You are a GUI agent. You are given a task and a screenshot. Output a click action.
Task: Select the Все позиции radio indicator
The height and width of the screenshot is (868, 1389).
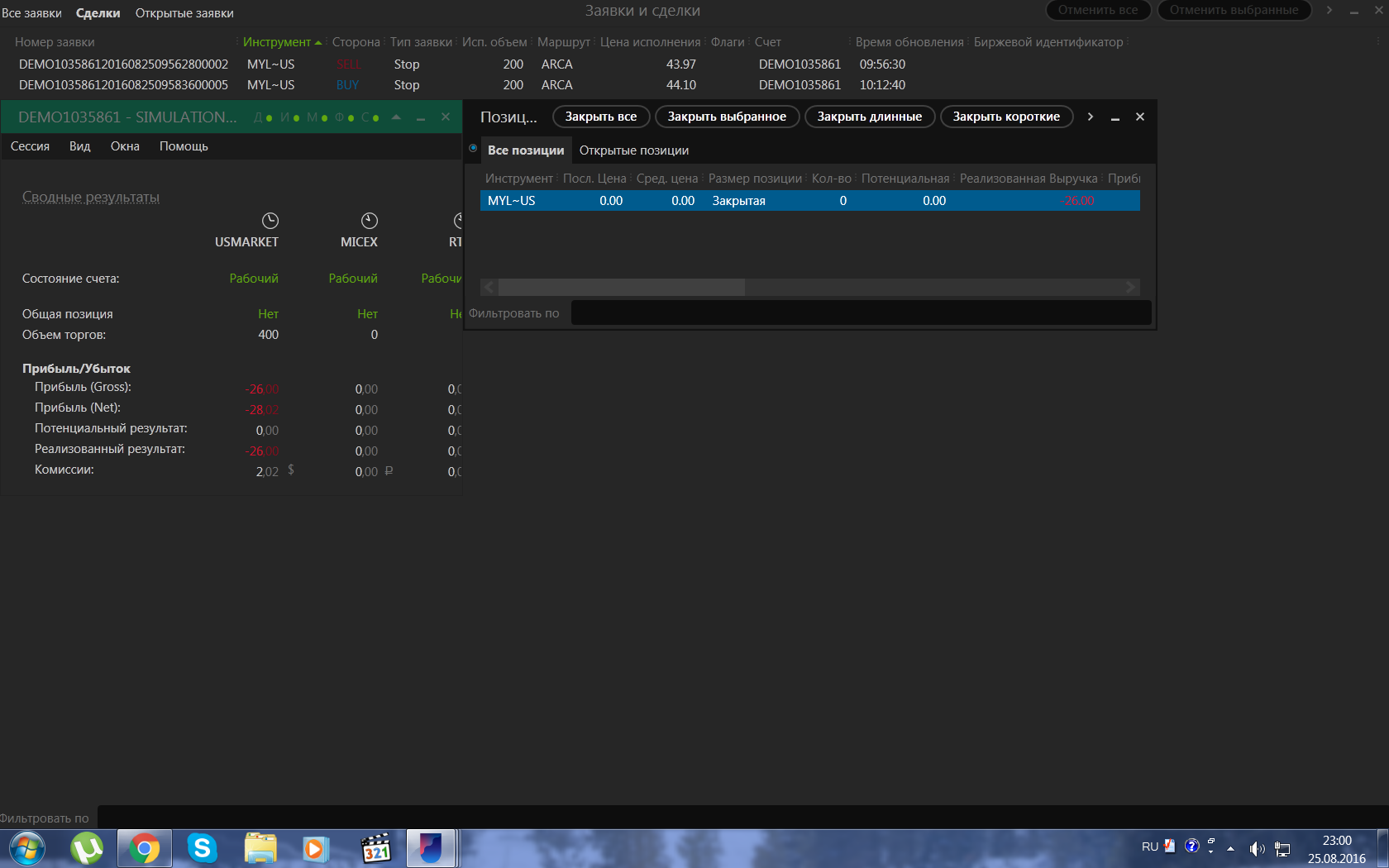click(473, 149)
